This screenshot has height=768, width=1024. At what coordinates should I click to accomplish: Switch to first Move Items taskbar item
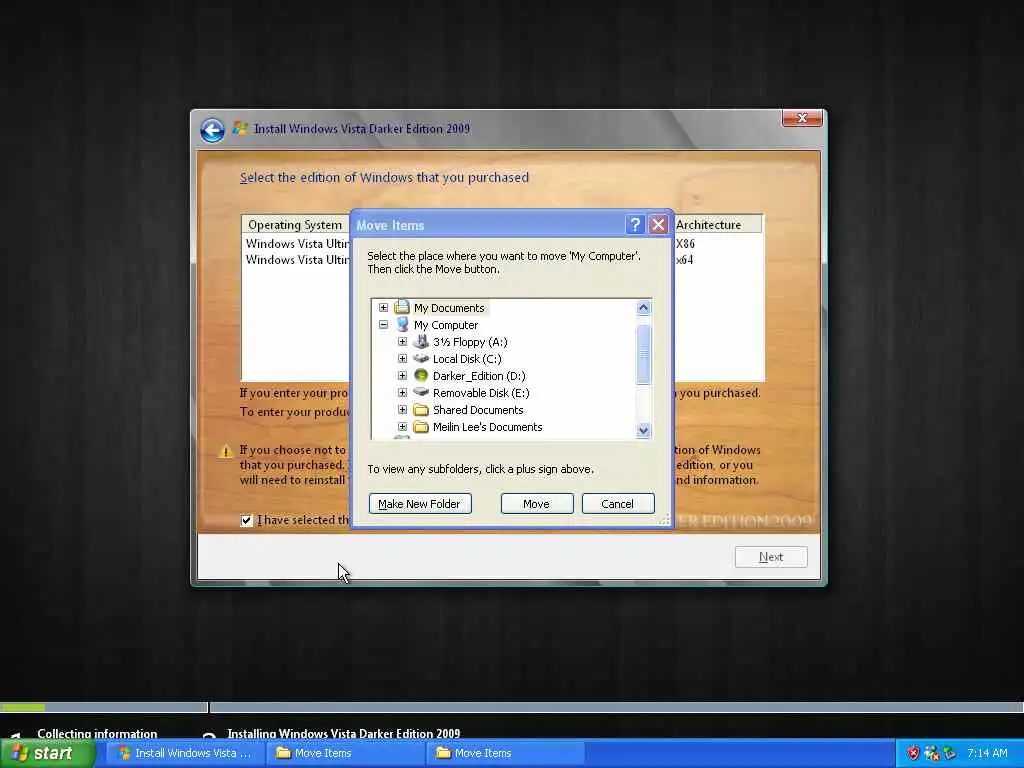tap(345, 753)
